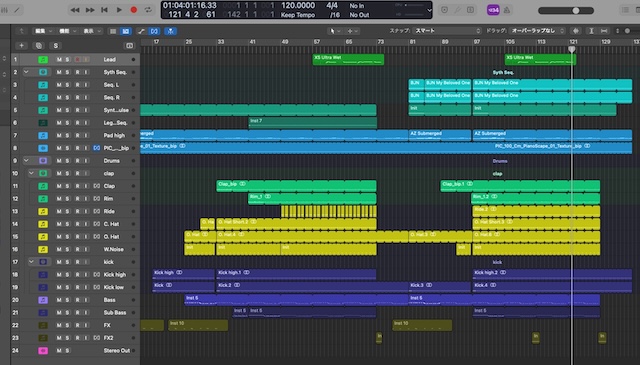Select the Sub Bass track header
Viewport: 640px width, 365px height.
tap(76, 313)
